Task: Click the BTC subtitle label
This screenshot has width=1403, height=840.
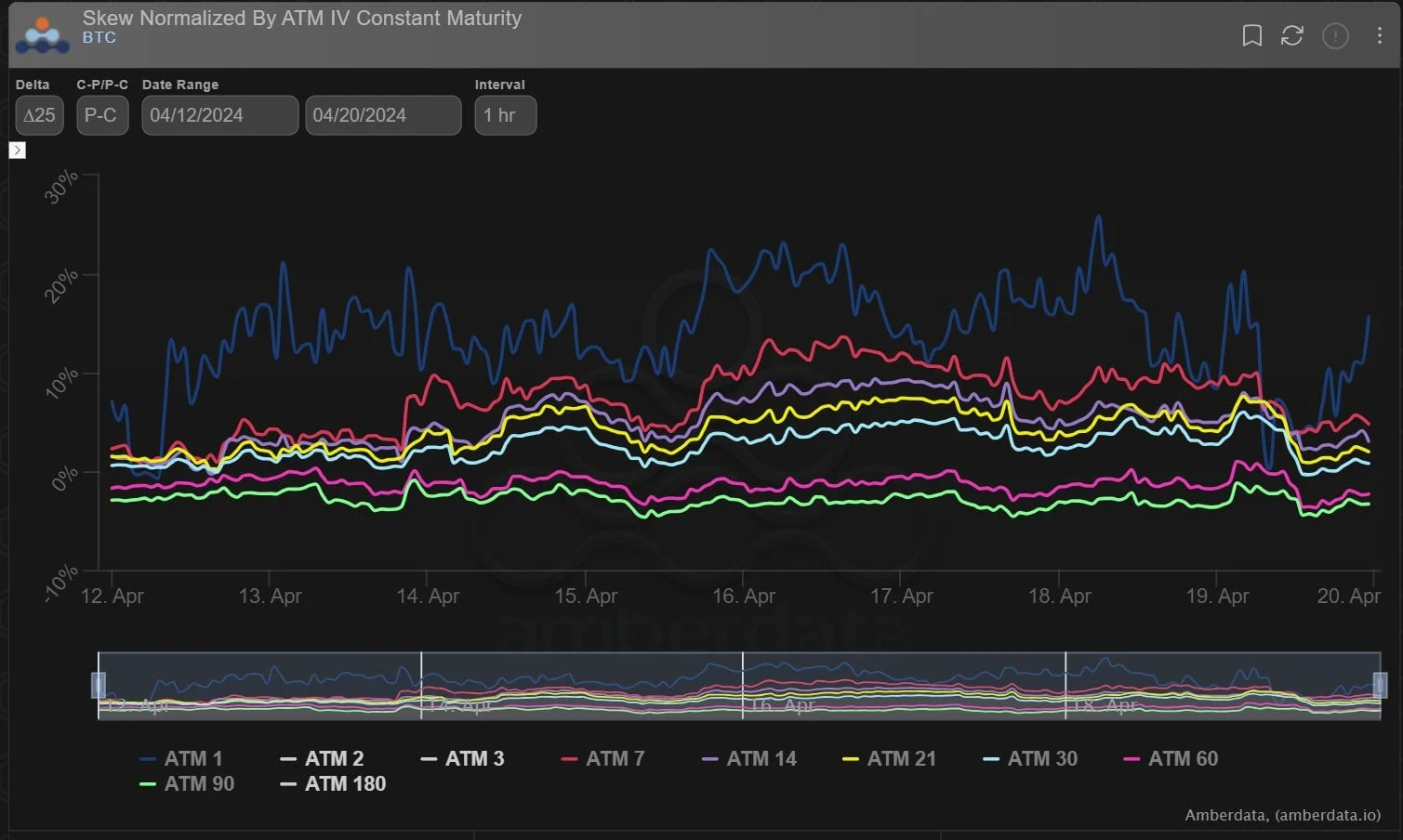Action: (x=99, y=38)
